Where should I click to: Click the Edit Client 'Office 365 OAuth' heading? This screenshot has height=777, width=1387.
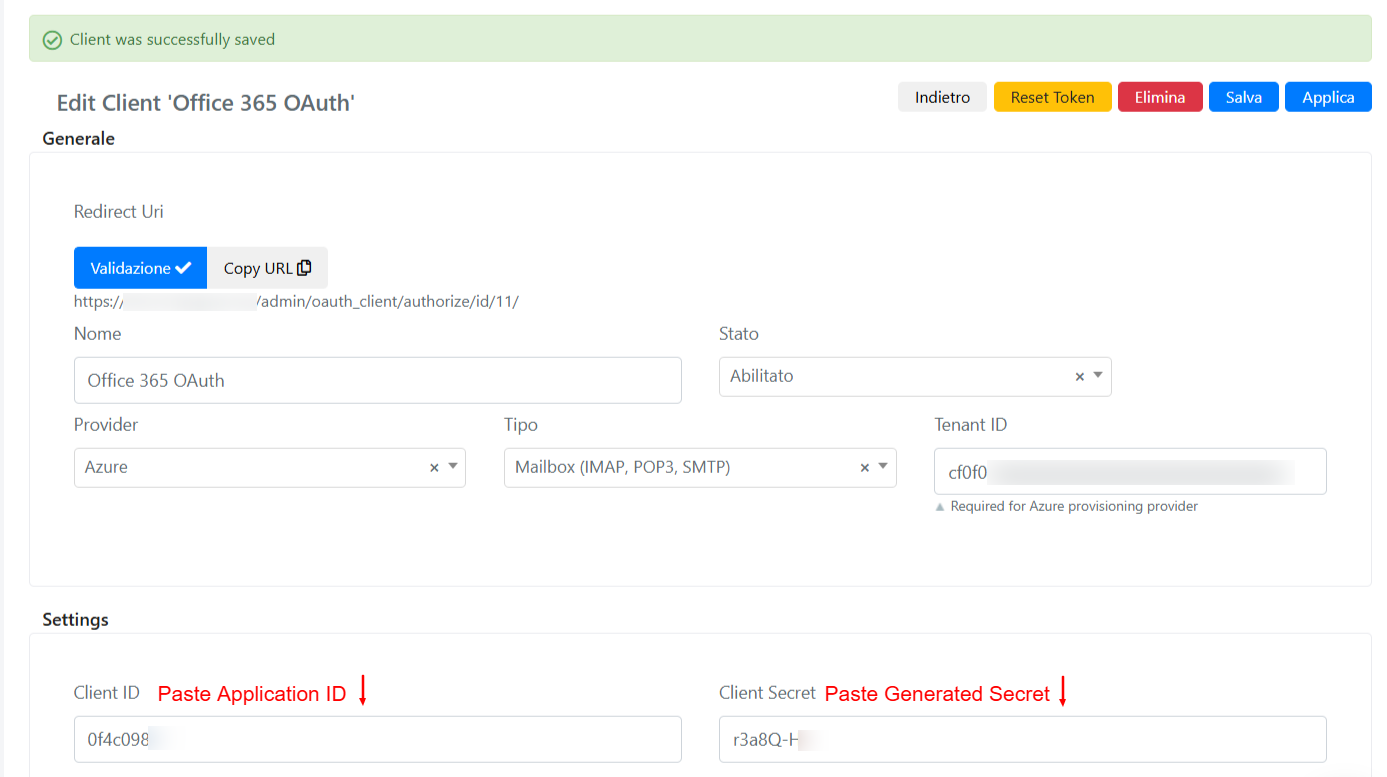[x=206, y=103]
